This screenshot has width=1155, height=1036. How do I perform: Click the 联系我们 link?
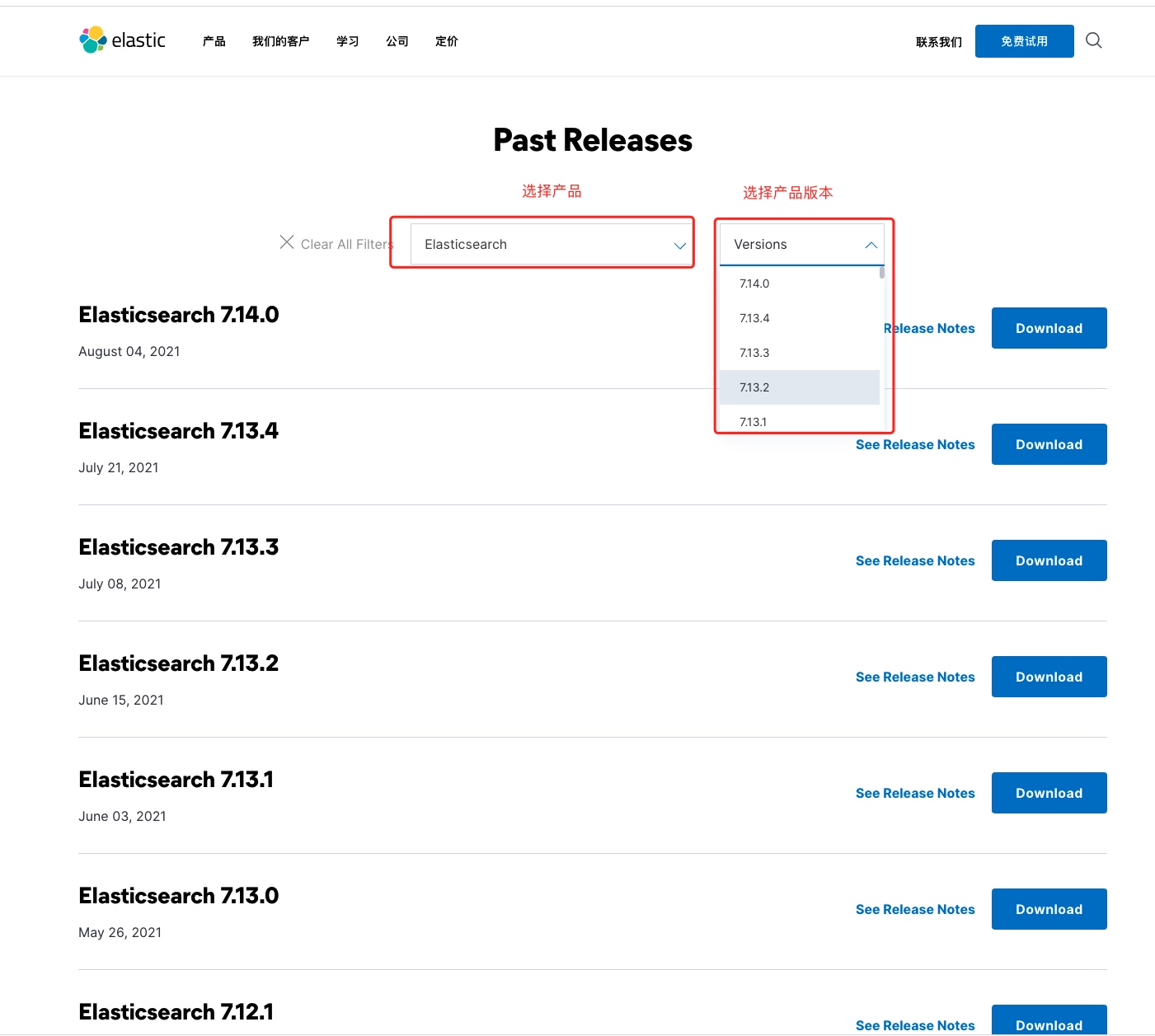939,42
